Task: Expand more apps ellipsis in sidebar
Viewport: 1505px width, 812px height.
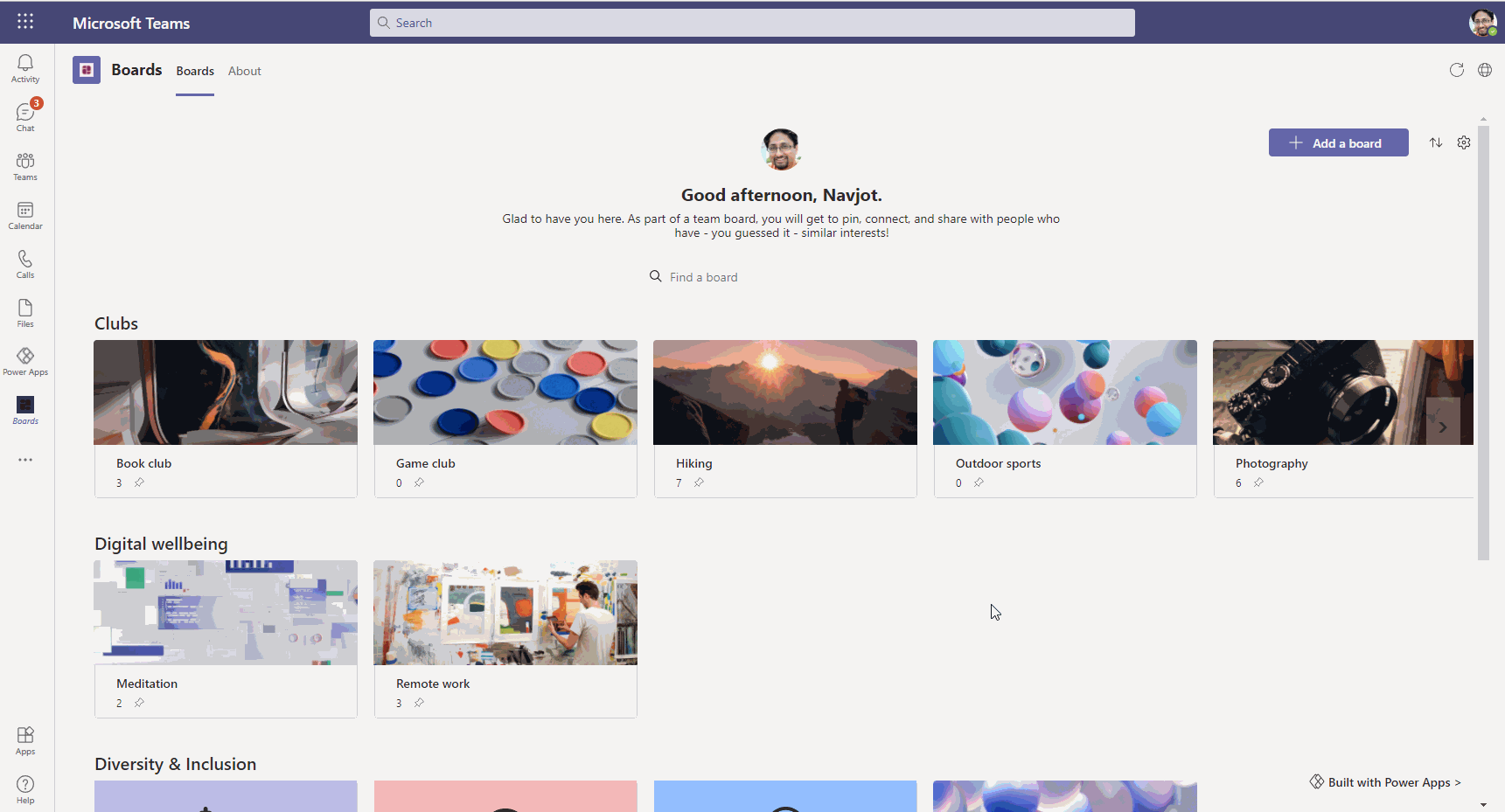Action: tap(25, 460)
